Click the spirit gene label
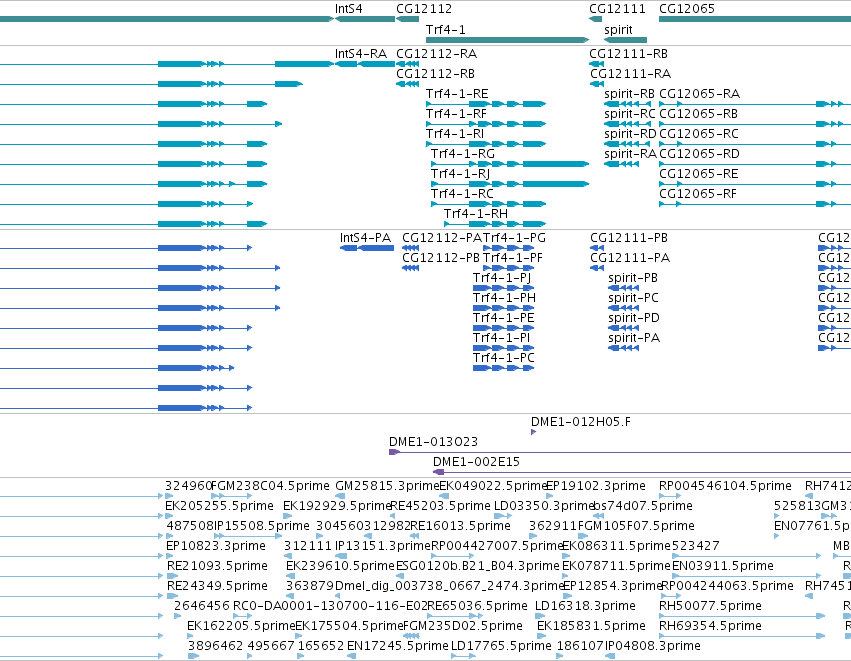The width and height of the screenshot is (851, 661). coord(618,30)
